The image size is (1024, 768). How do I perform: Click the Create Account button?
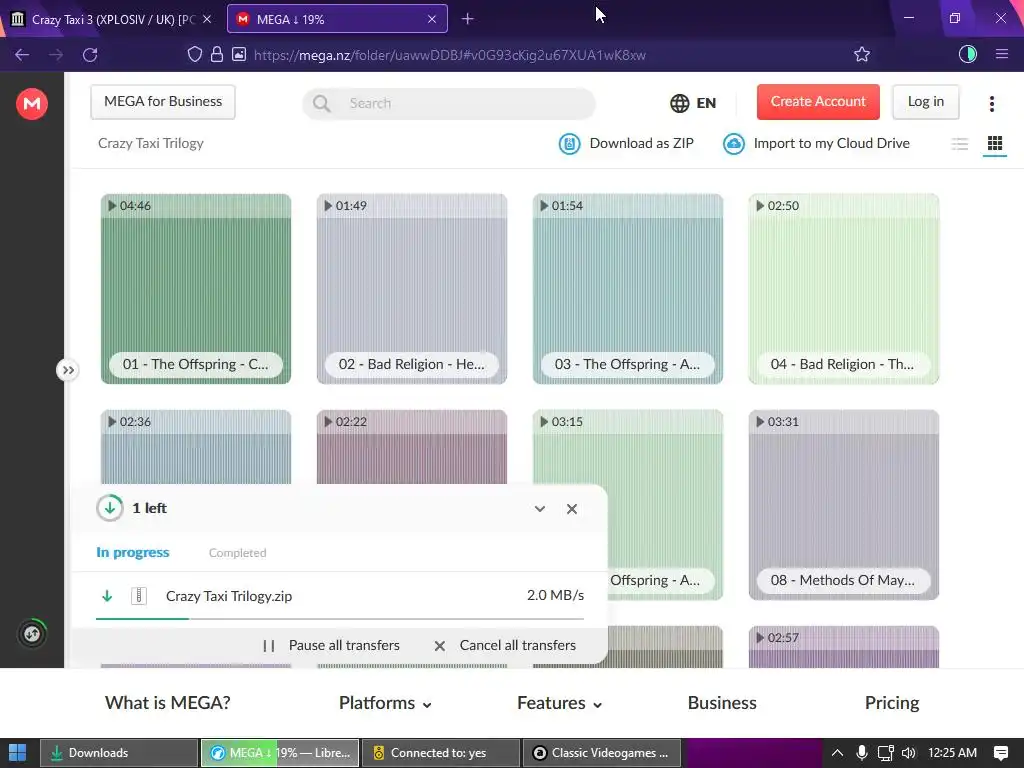pyautogui.click(x=818, y=102)
